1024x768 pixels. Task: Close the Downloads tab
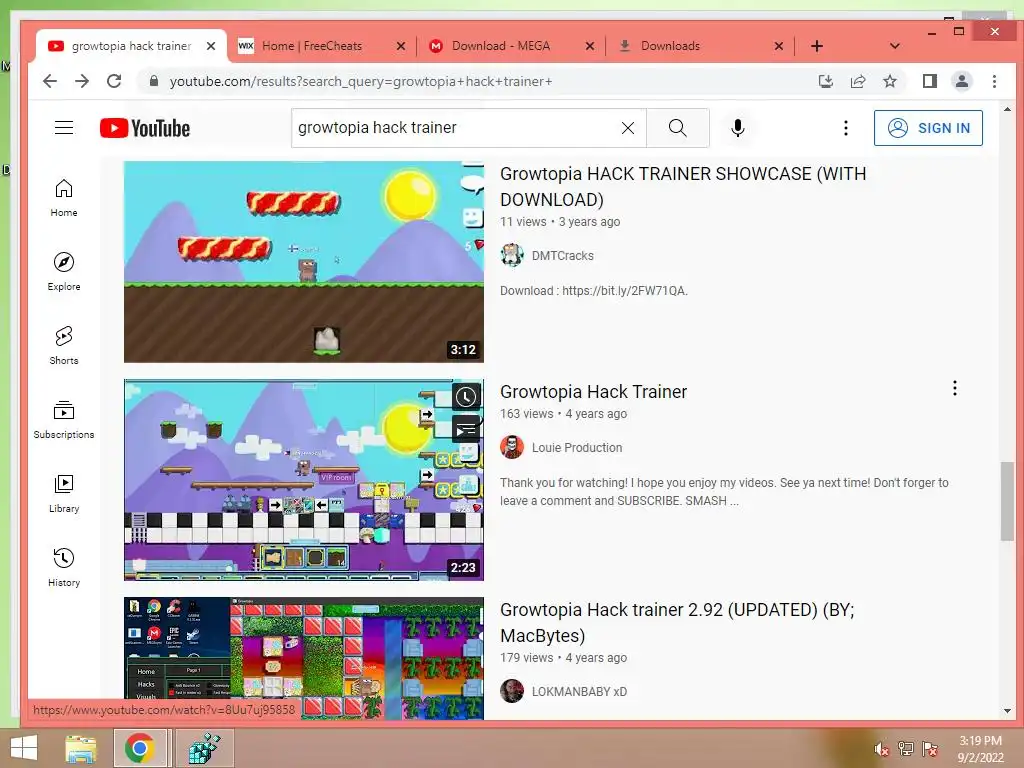click(778, 46)
